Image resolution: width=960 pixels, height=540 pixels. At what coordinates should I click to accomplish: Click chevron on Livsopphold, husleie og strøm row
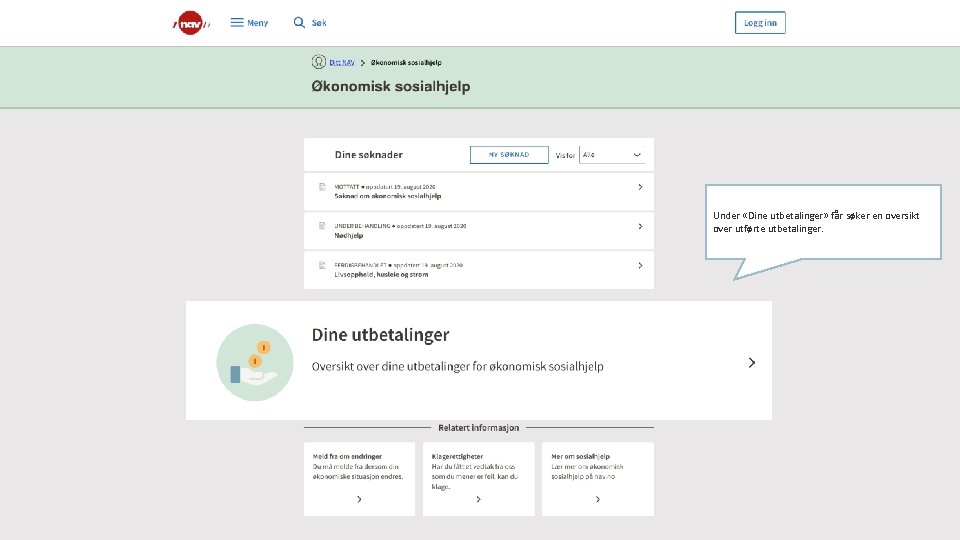[640, 266]
